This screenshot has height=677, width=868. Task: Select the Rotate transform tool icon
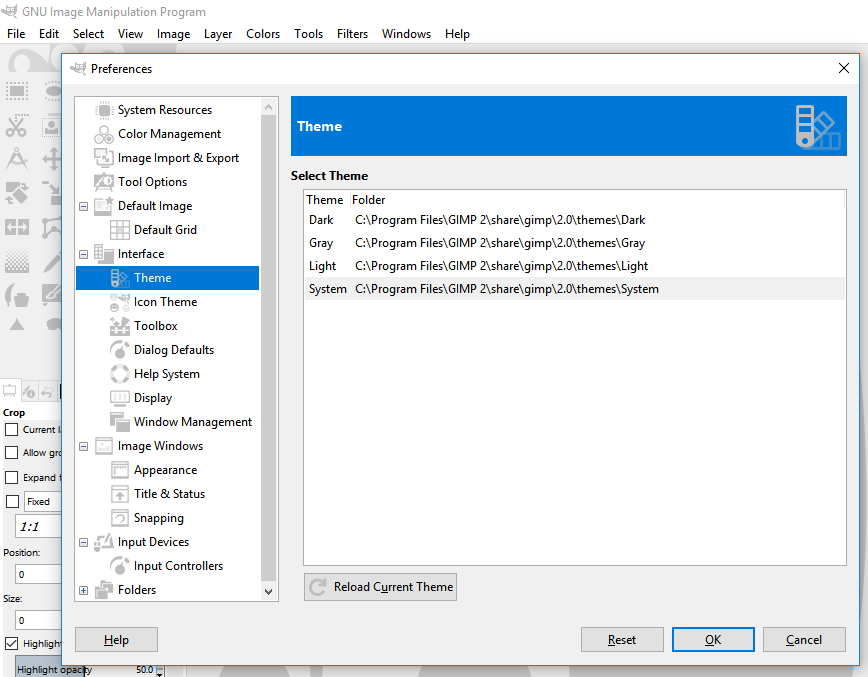[17, 193]
